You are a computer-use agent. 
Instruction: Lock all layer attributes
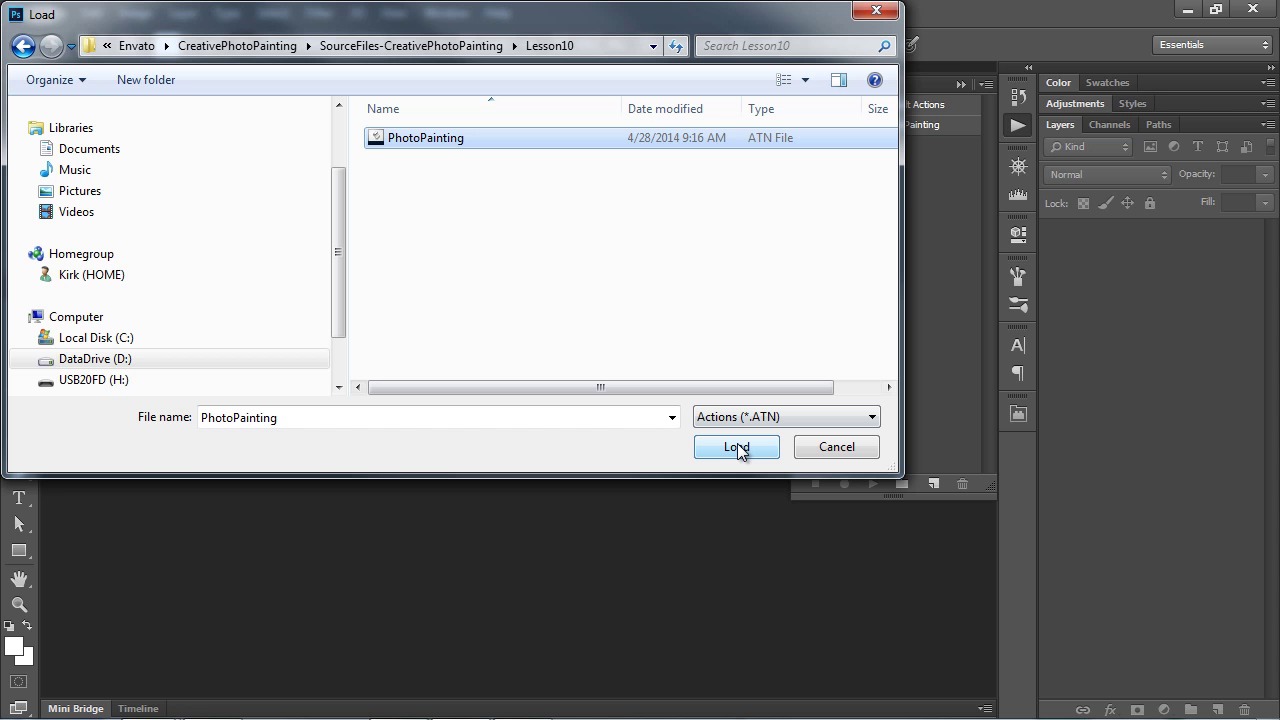(1150, 203)
